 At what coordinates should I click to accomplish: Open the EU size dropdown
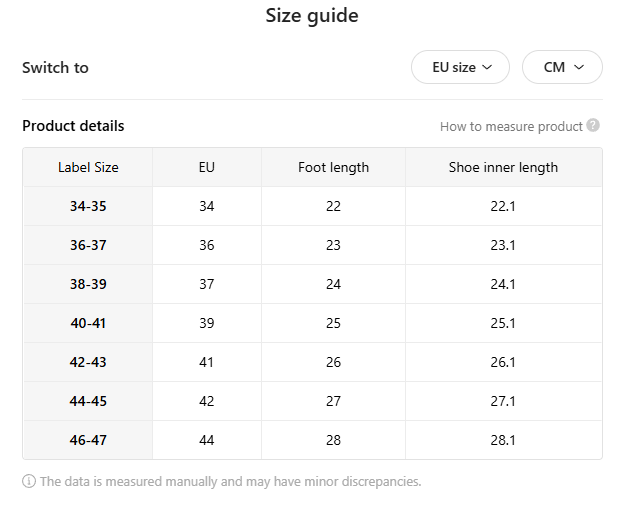(460, 67)
